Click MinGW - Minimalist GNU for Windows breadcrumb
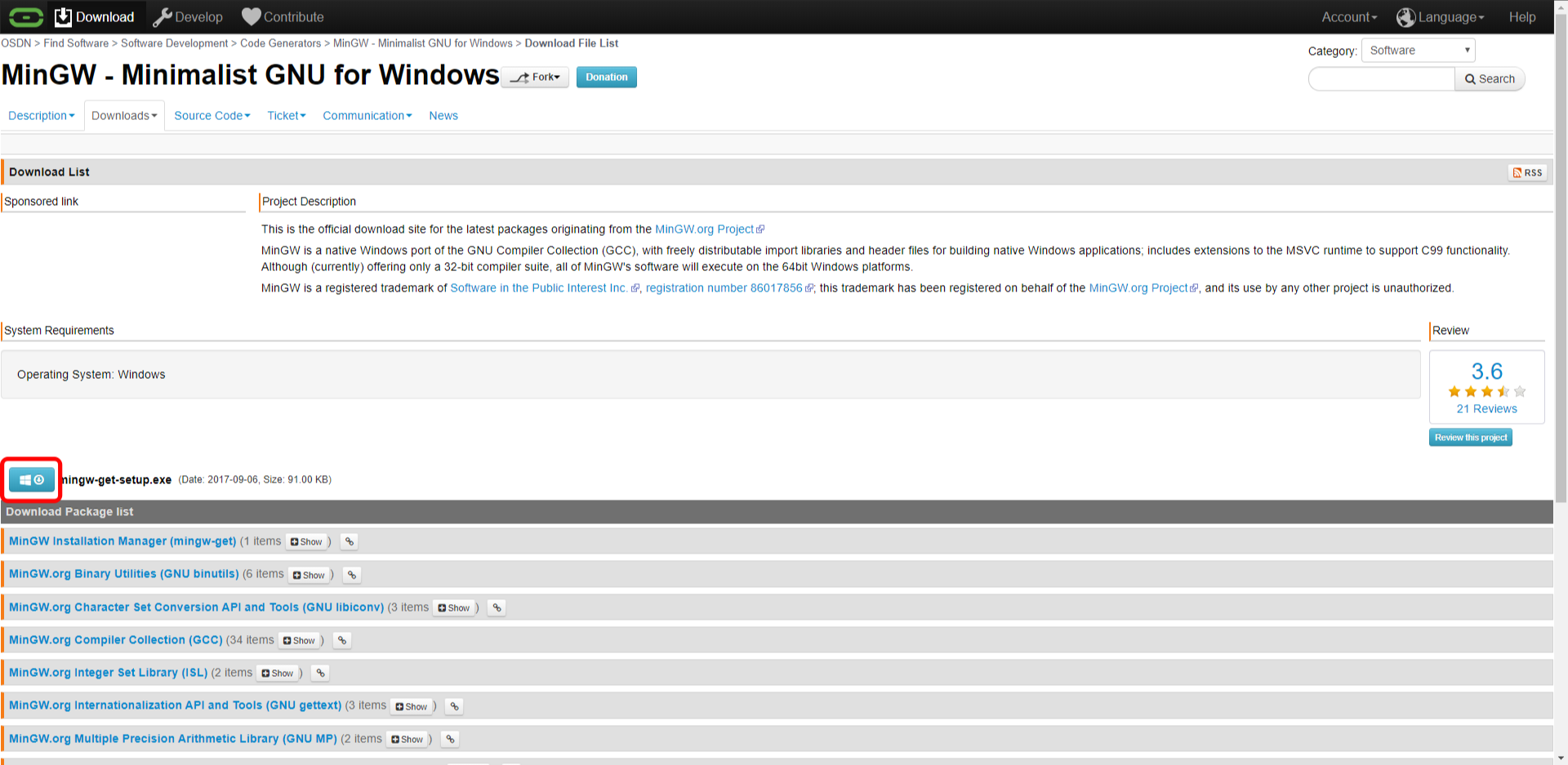Image resolution: width=1568 pixels, height=765 pixels. click(x=423, y=43)
